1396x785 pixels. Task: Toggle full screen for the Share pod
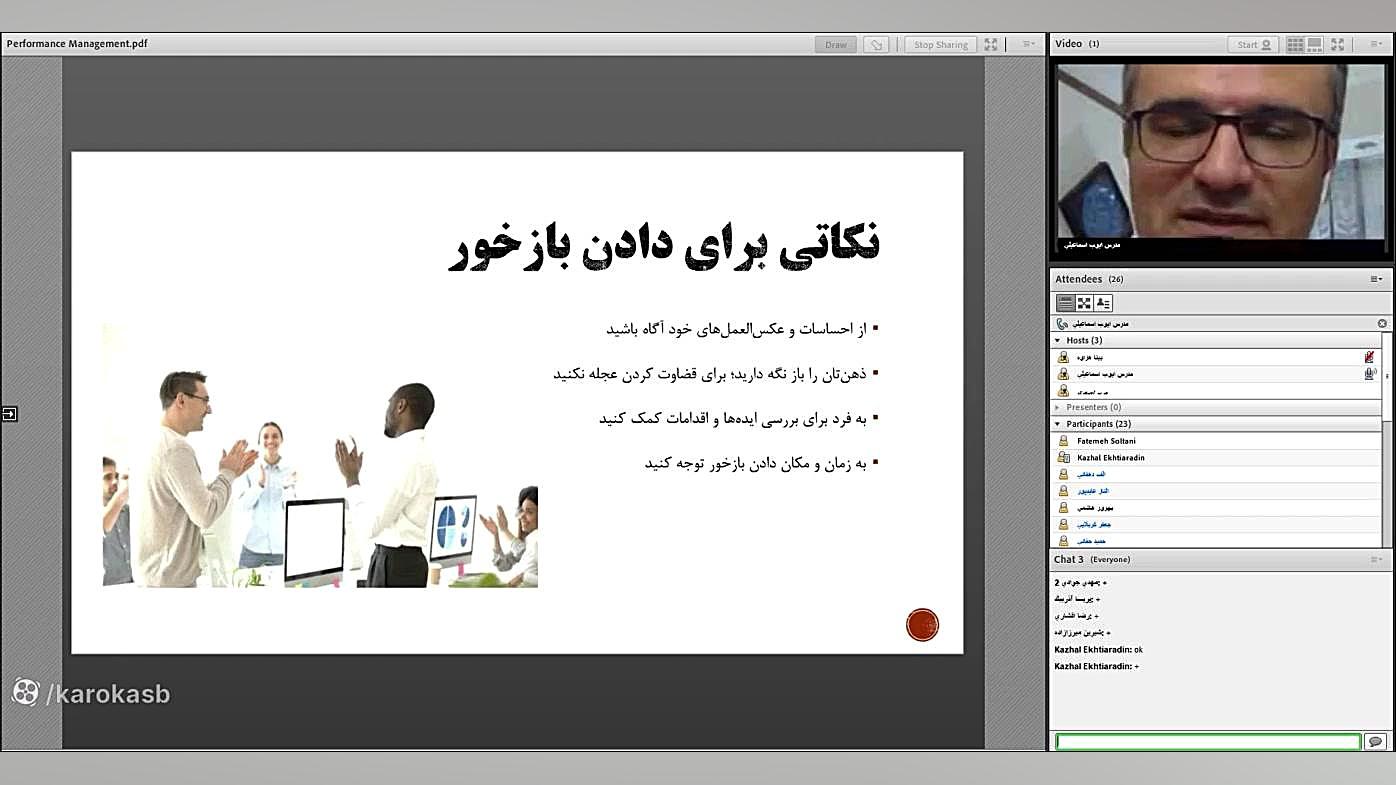(x=991, y=44)
